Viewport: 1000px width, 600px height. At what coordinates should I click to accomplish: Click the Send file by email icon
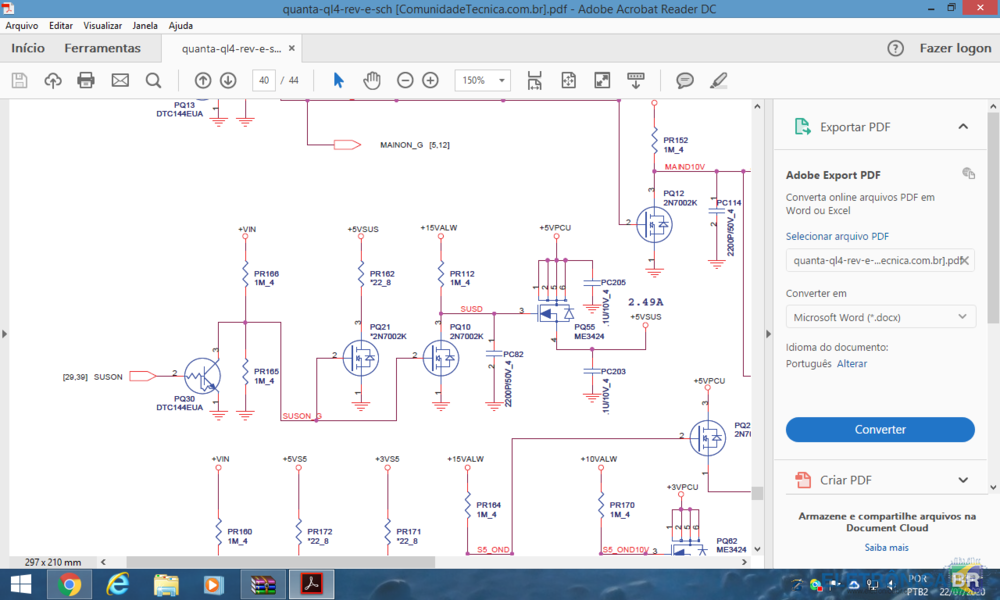pos(120,80)
